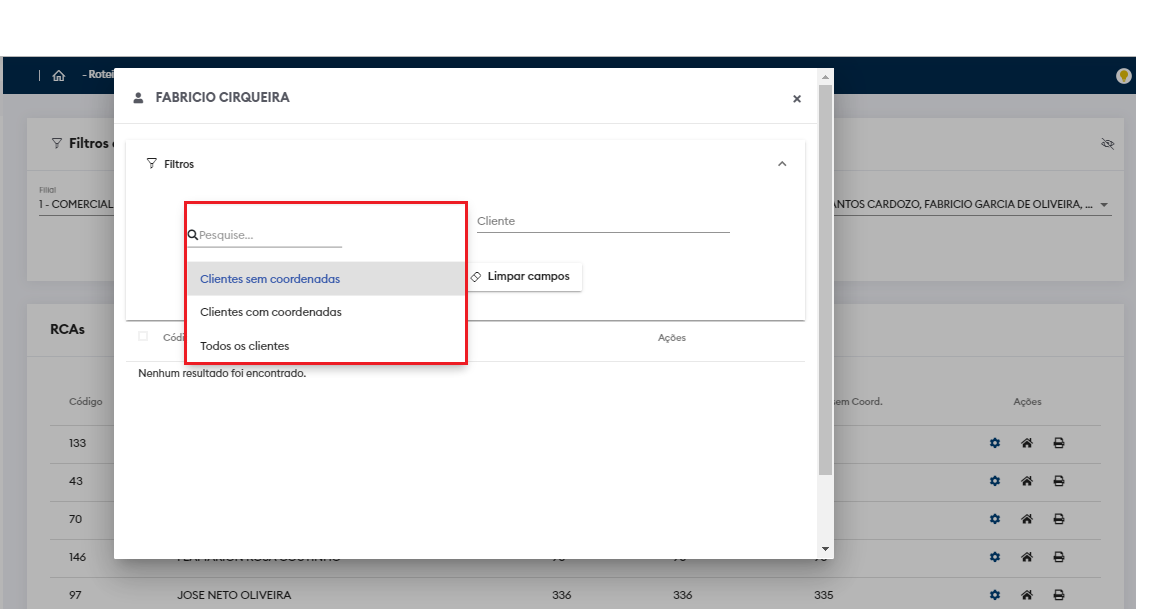
Task: Click home icon for row 70
Action: pos(1027,519)
